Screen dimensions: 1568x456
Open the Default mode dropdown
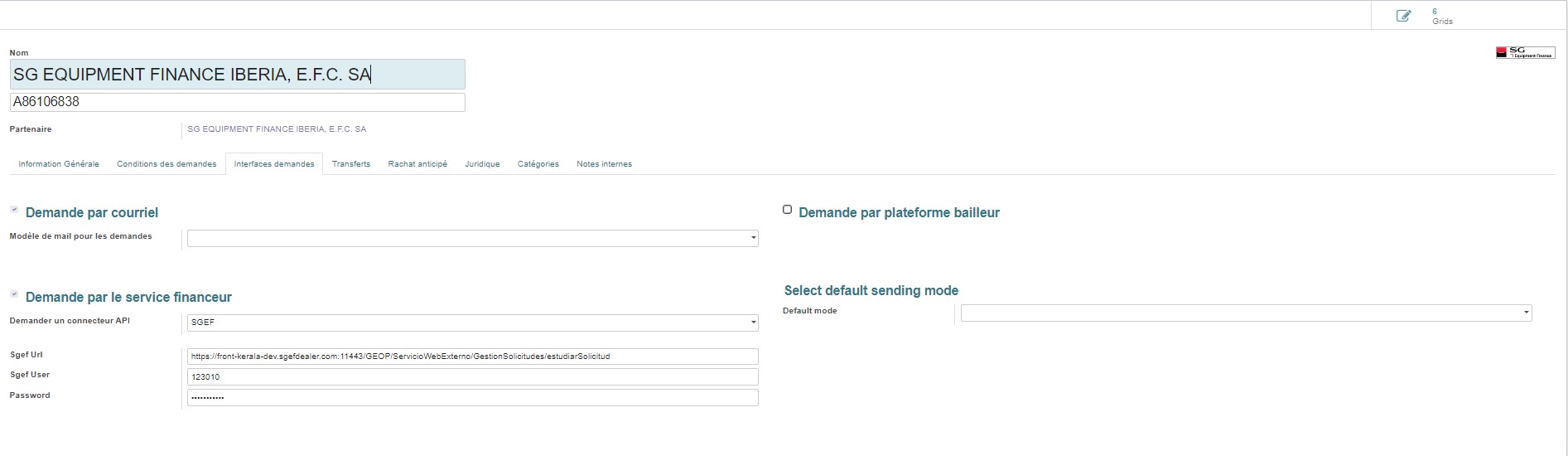(1245, 313)
